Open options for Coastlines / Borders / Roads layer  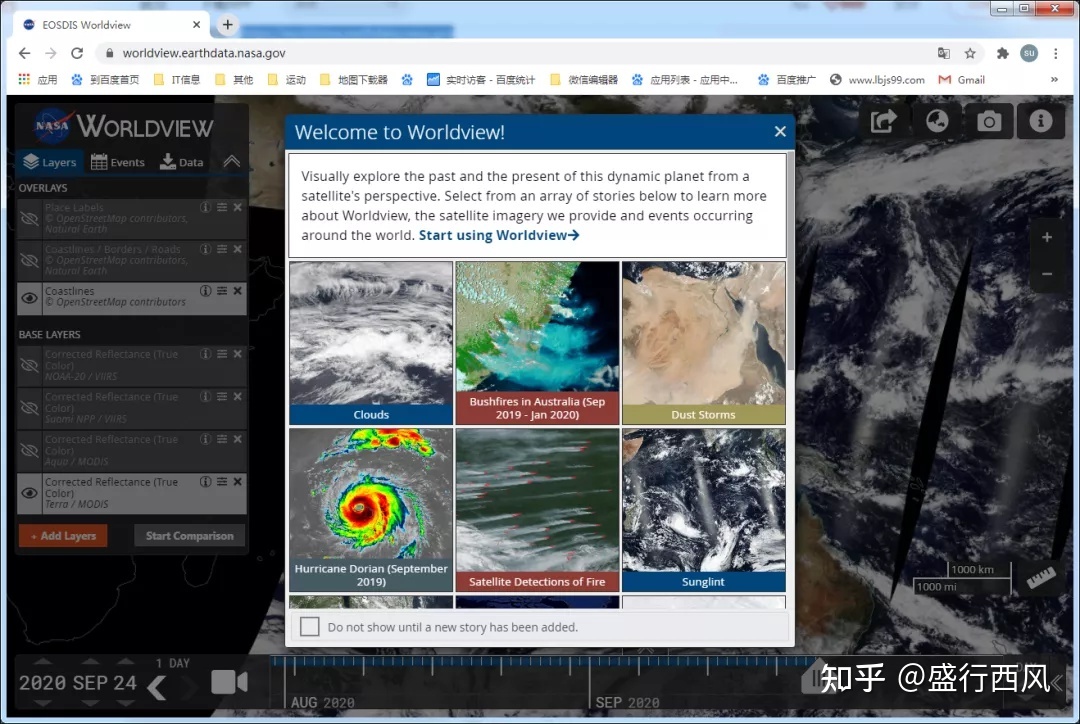click(222, 249)
